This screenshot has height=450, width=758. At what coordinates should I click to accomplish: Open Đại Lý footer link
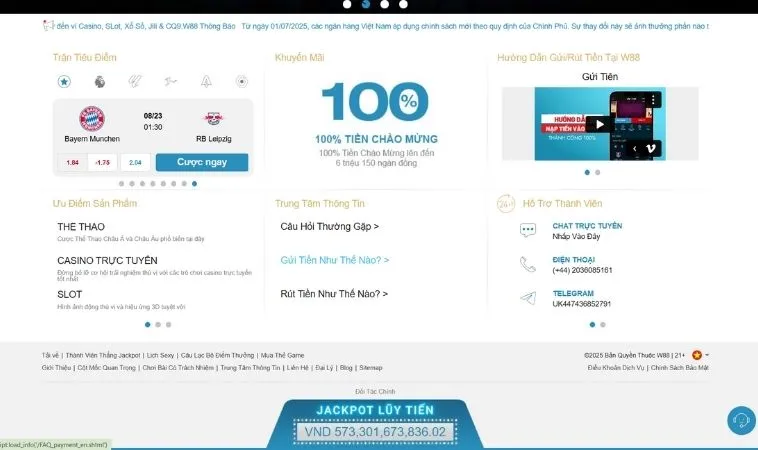324,368
